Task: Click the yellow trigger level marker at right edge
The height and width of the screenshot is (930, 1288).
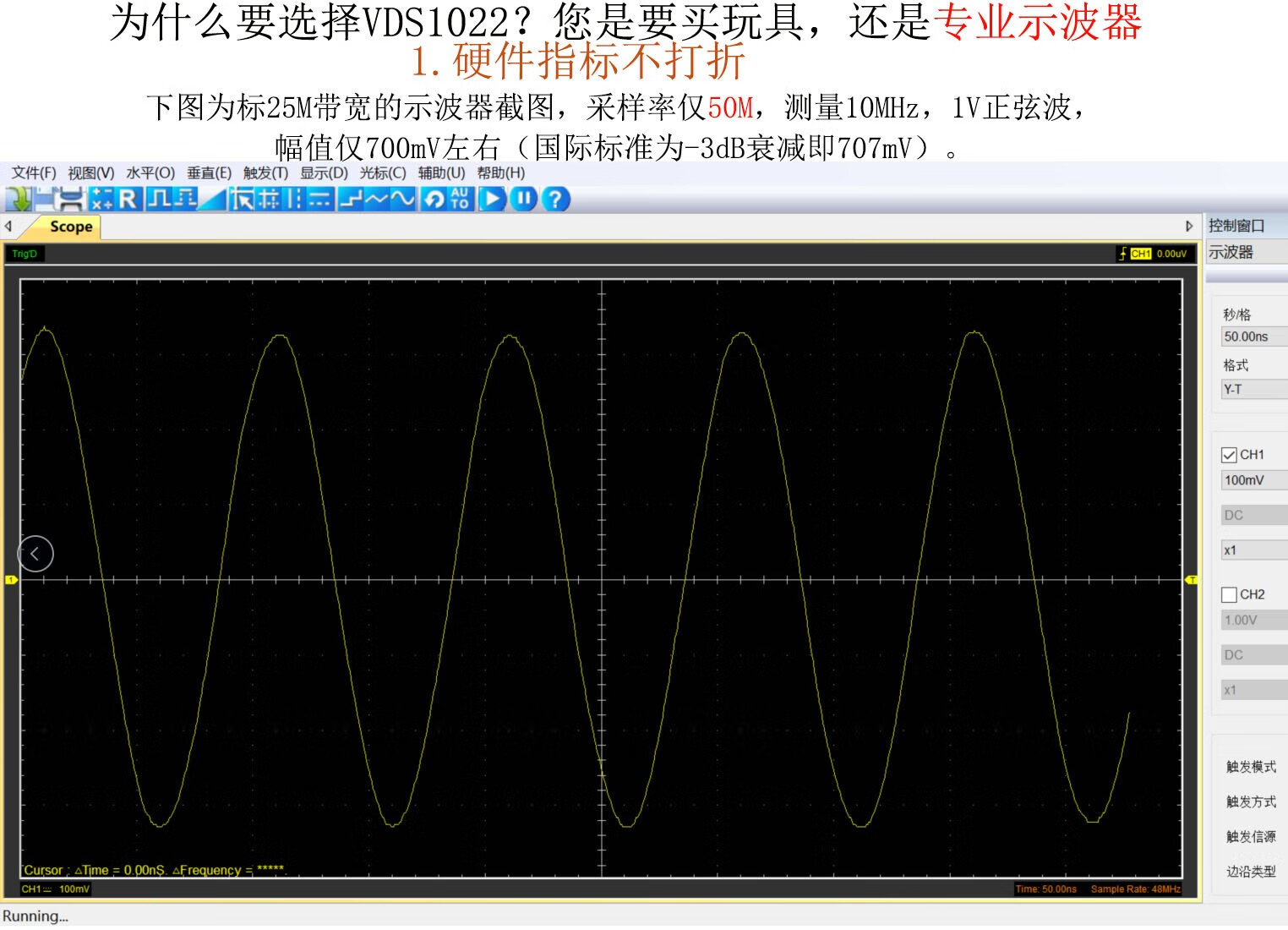Action: point(1192,580)
